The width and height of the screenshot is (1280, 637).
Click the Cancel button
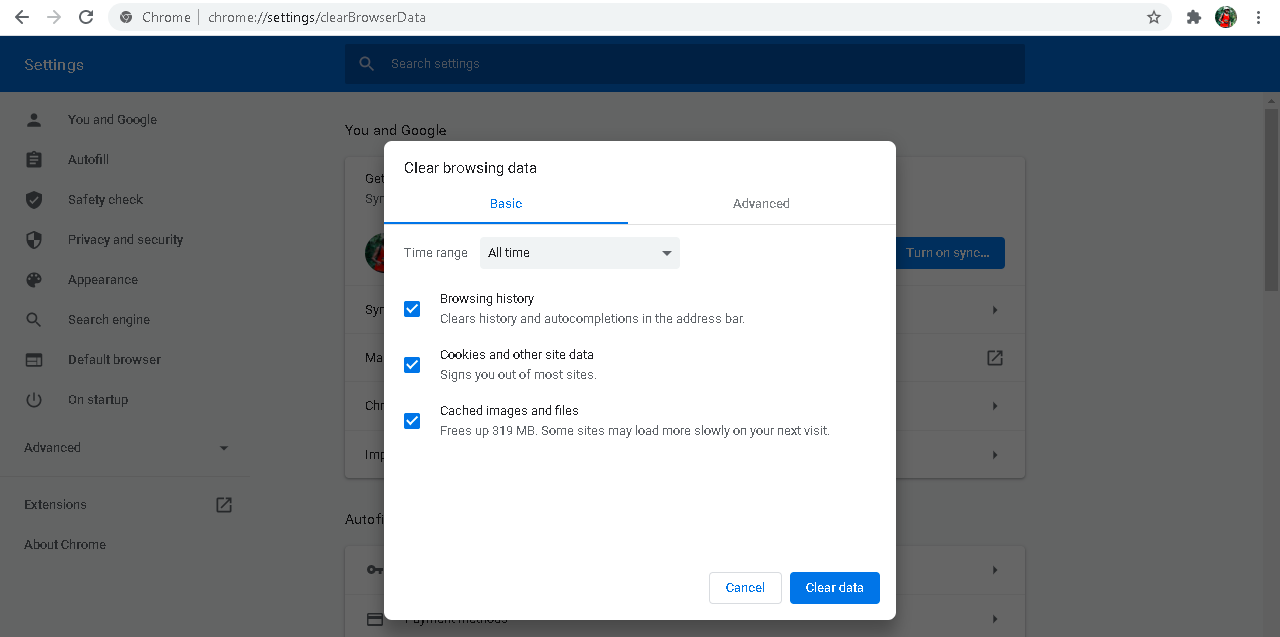click(745, 588)
